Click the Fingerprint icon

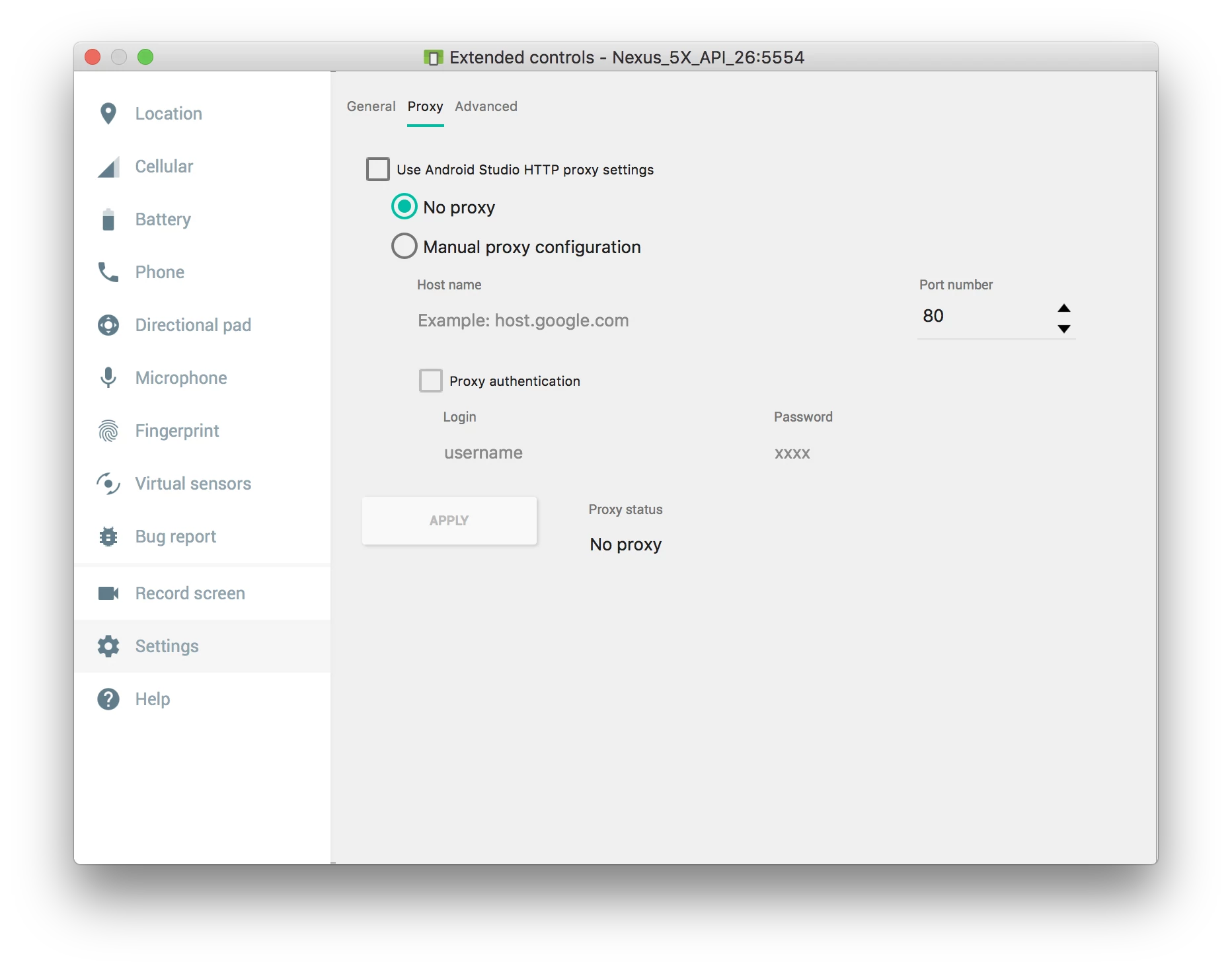click(108, 431)
